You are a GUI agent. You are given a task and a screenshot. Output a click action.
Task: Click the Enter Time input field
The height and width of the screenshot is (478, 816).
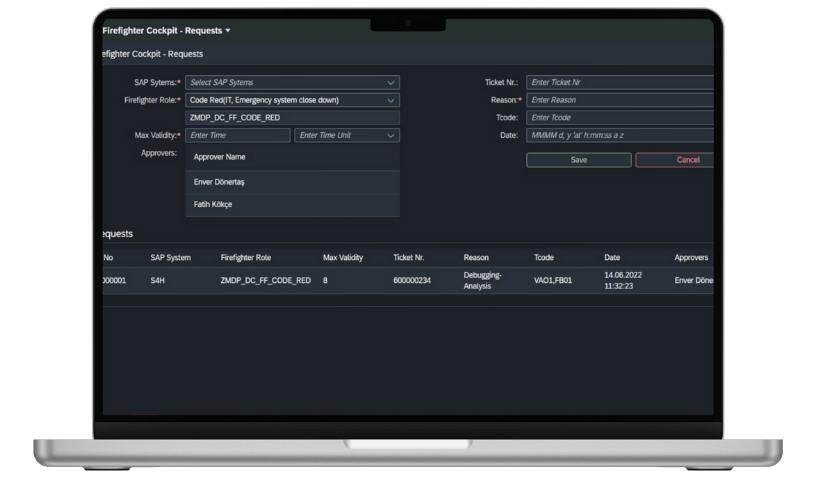click(237, 135)
